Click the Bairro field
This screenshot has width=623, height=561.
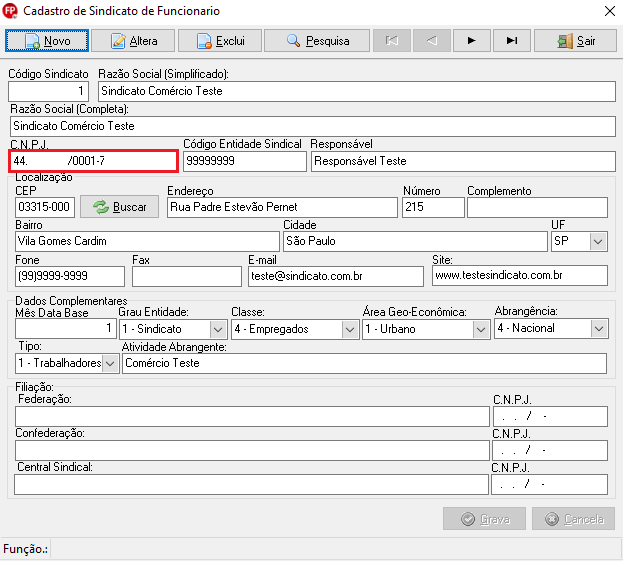click(x=147, y=241)
